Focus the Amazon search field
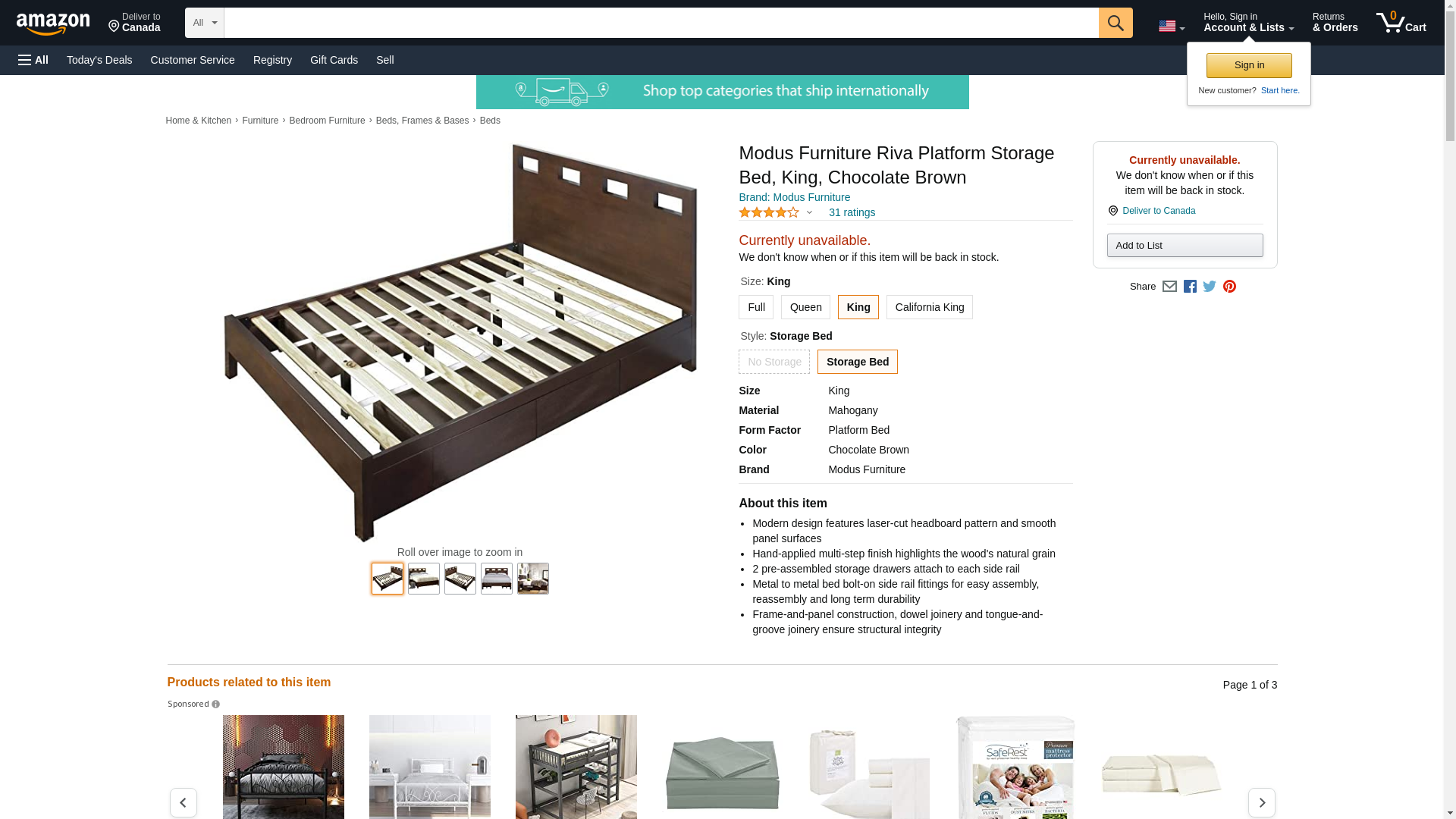Viewport: 1456px width, 819px height. point(661,23)
